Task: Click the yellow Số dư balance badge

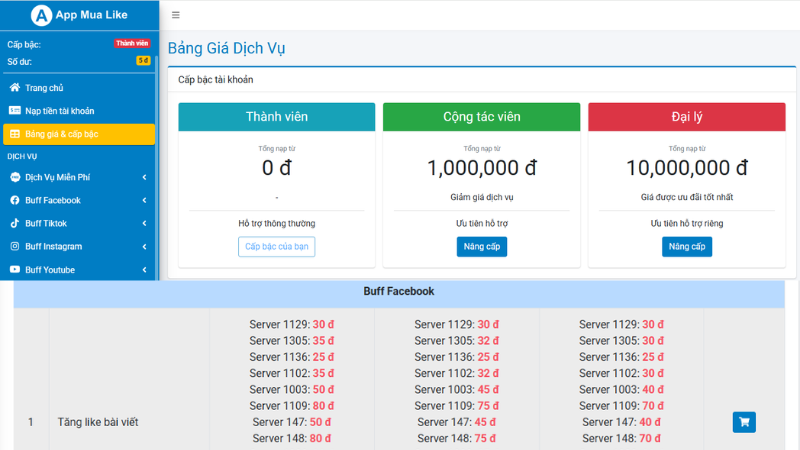Action: click(x=143, y=61)
